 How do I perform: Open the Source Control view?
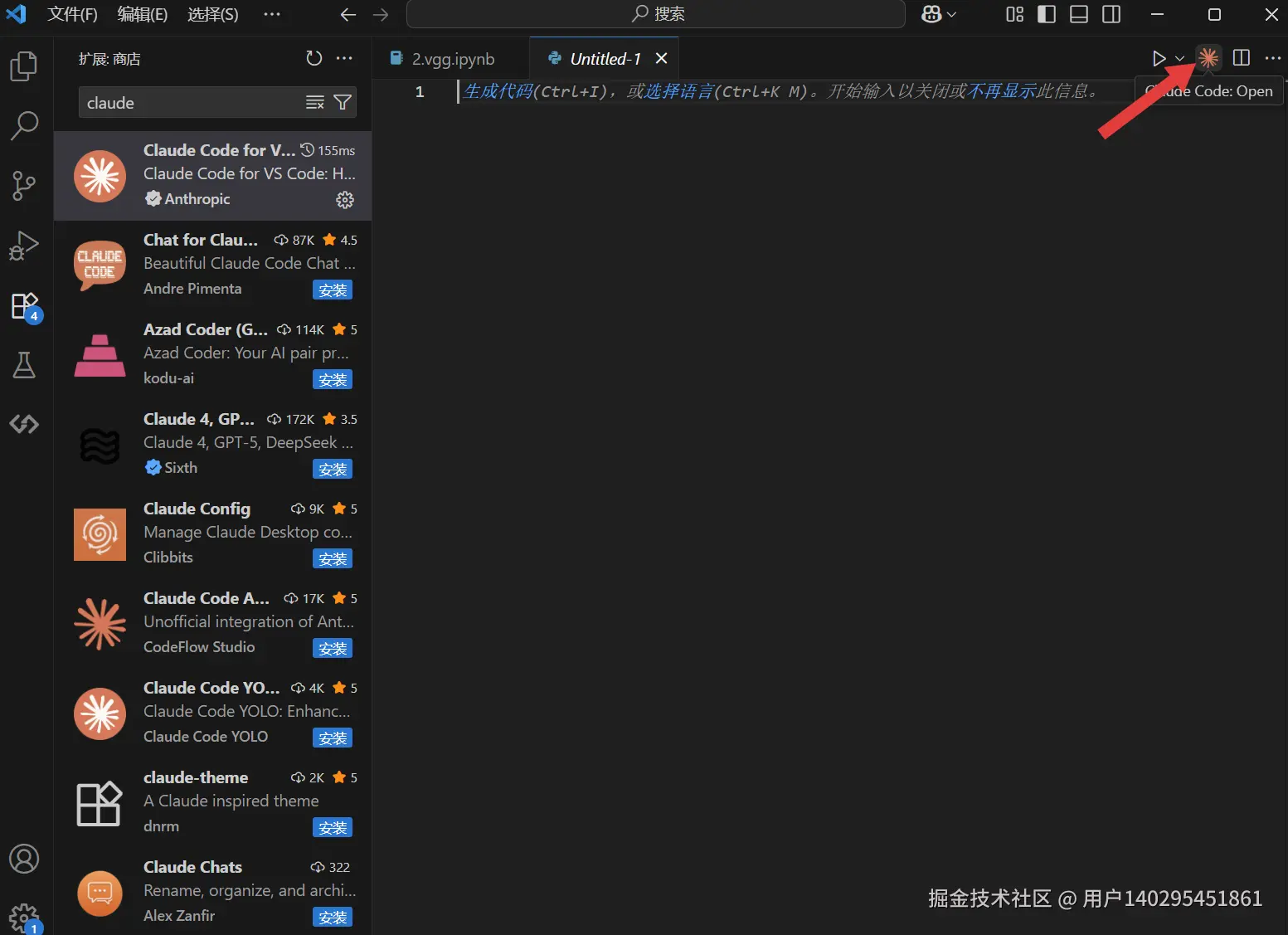(x=24, y=186)
